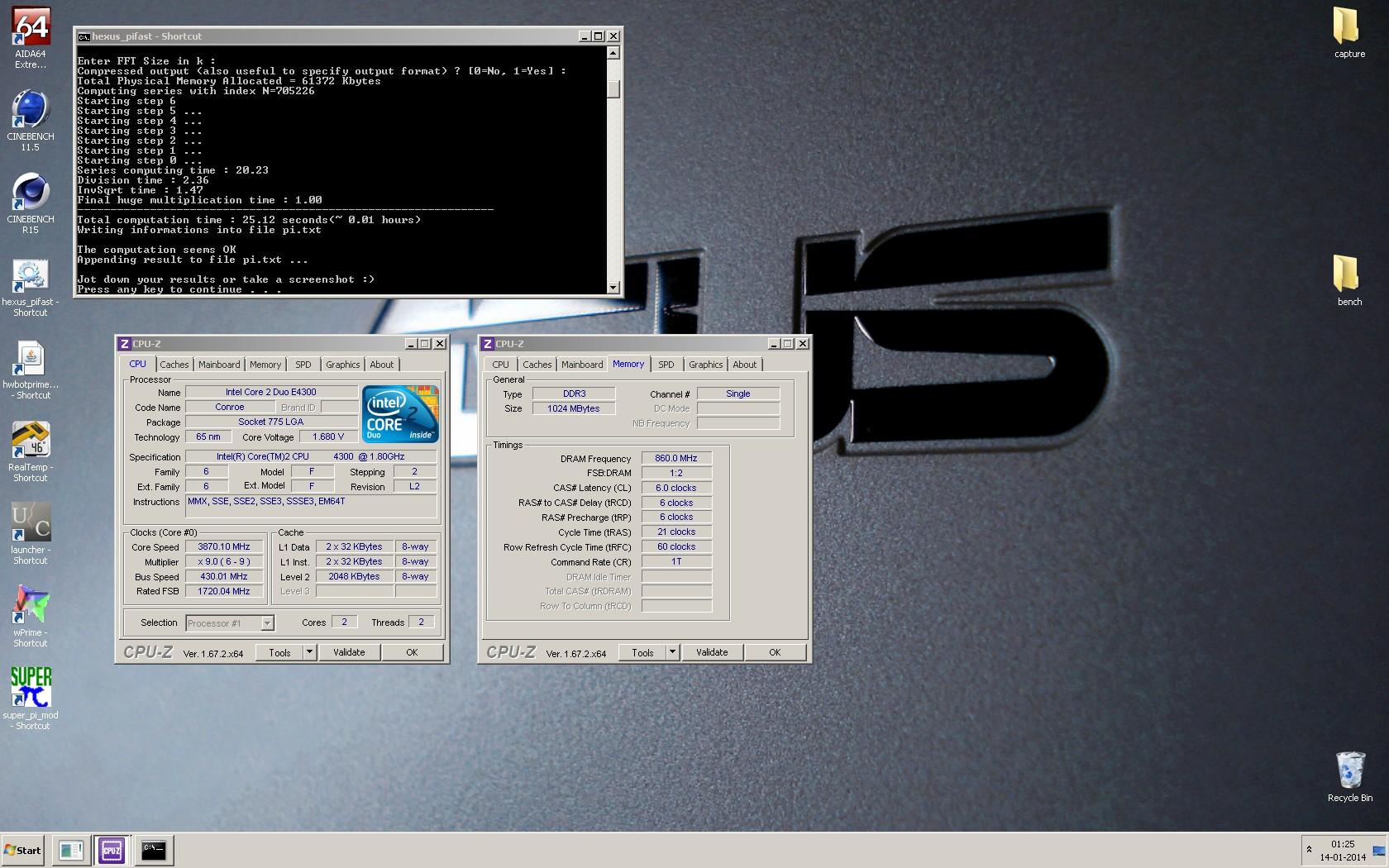Switch to the Caches tab in left CPU-Z window
Image resolution: width=1389 pixels, height=868 pixels.
pyautogui.click(x=174, y=365)
